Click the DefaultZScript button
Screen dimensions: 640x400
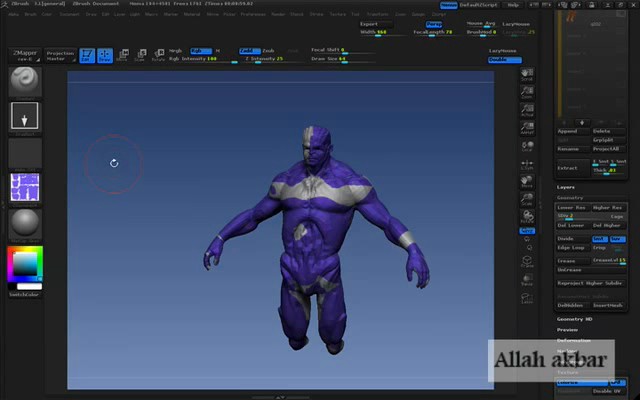pyautogui.click(x=479, y=5)
